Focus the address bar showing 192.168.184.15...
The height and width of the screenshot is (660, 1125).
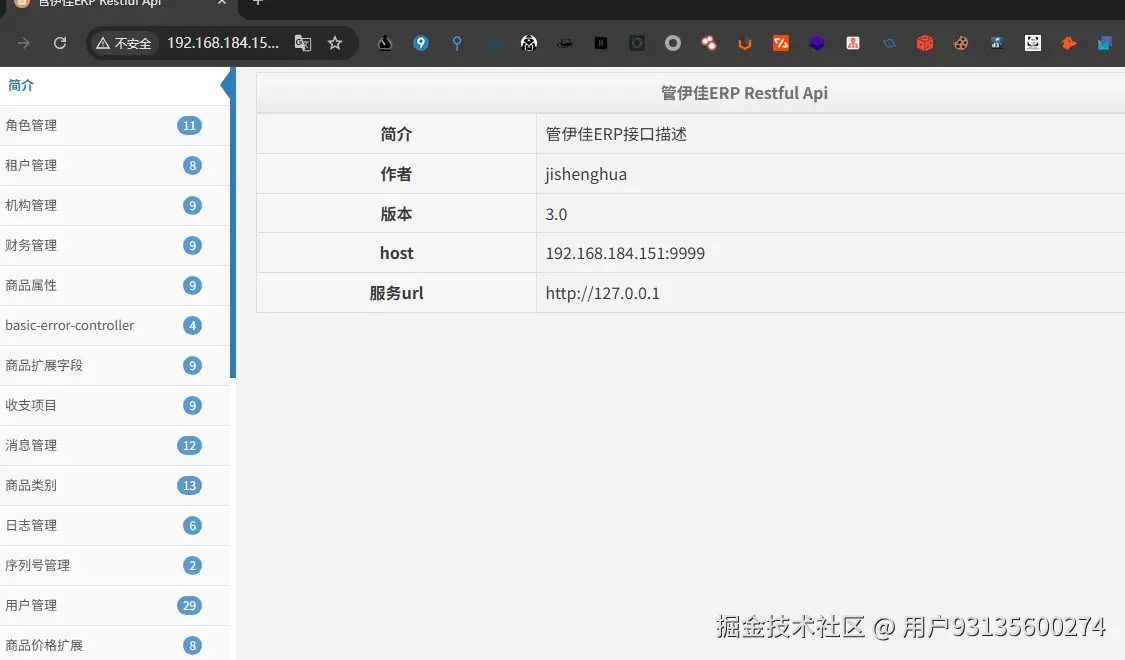[x=223, y=43]
